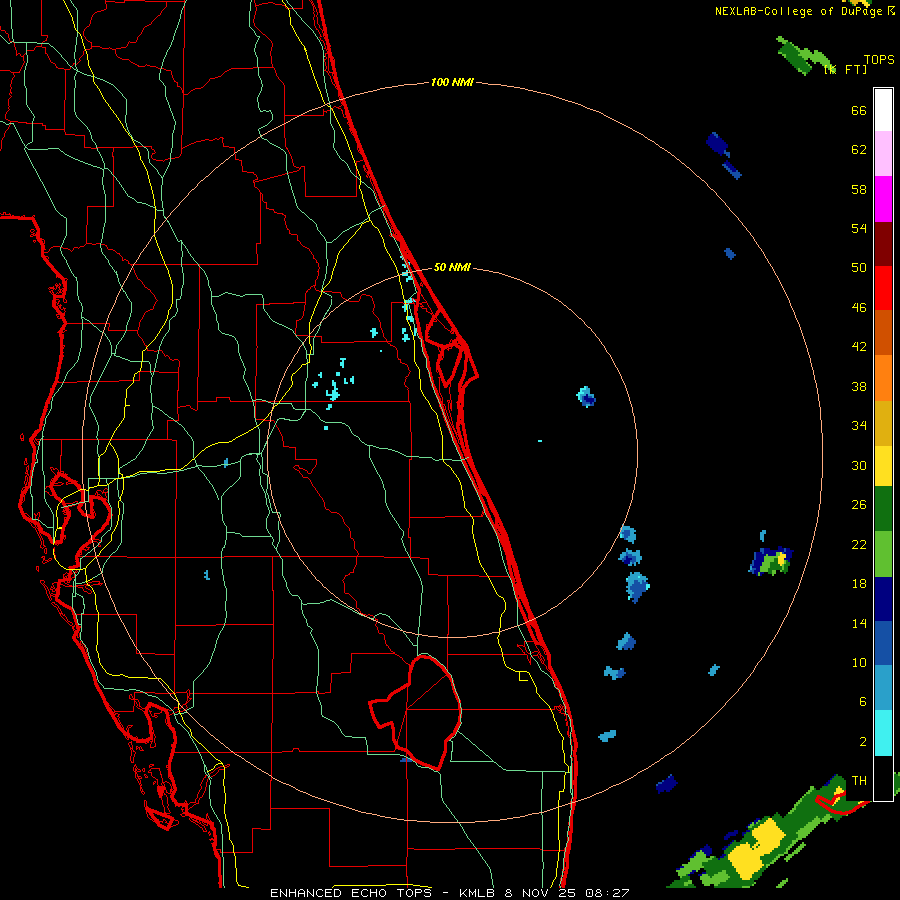Click the legend value "62"

[859, 150]
